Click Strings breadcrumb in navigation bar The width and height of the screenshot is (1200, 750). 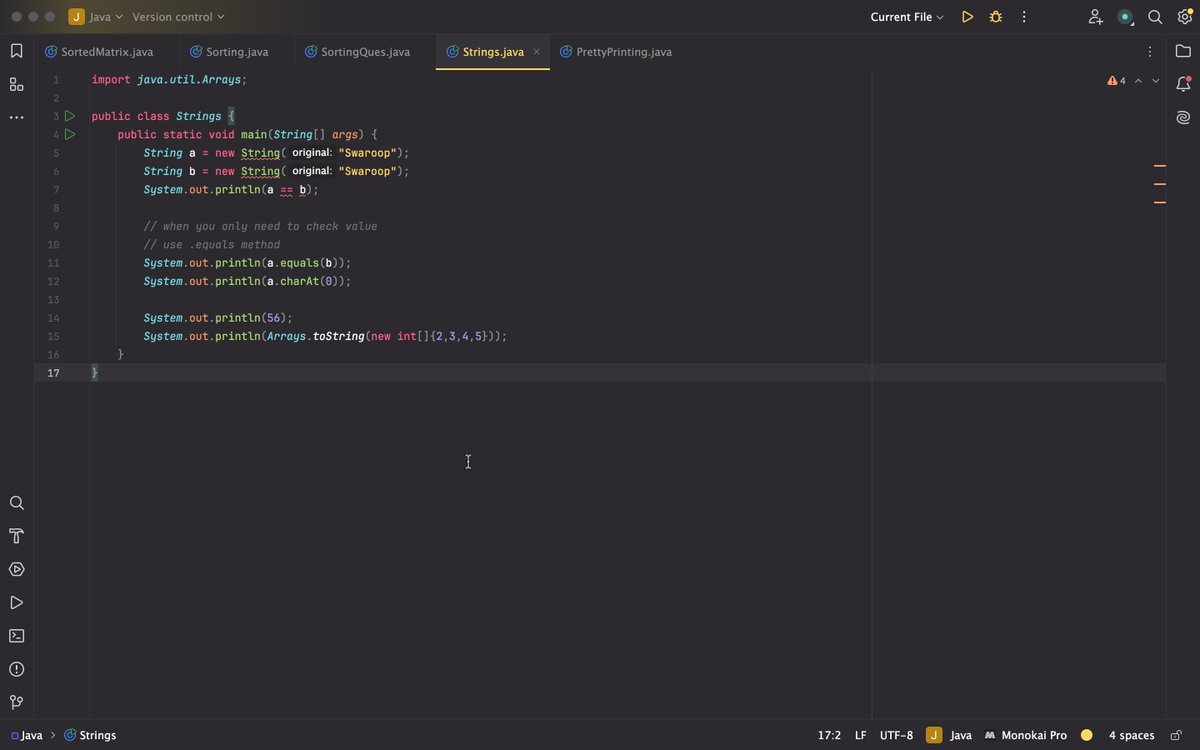pos(90,735)
